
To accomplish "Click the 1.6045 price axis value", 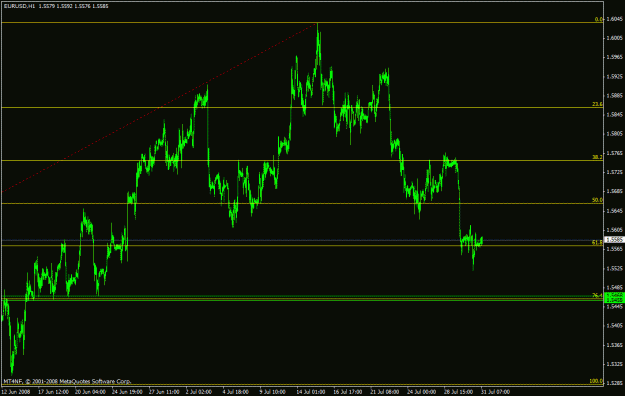I will coord(615,19).
